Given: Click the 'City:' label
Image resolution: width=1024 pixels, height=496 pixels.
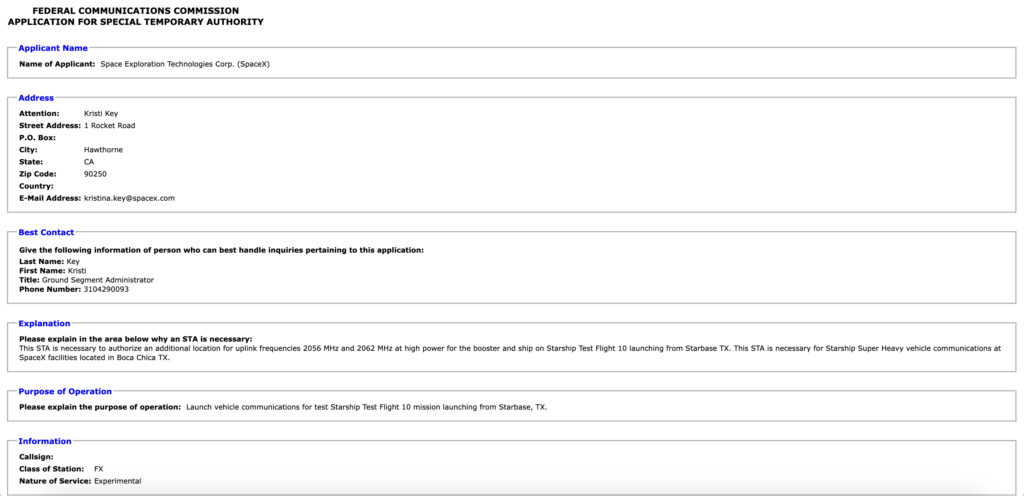Looking at the screenshot, I should point(28,149).
